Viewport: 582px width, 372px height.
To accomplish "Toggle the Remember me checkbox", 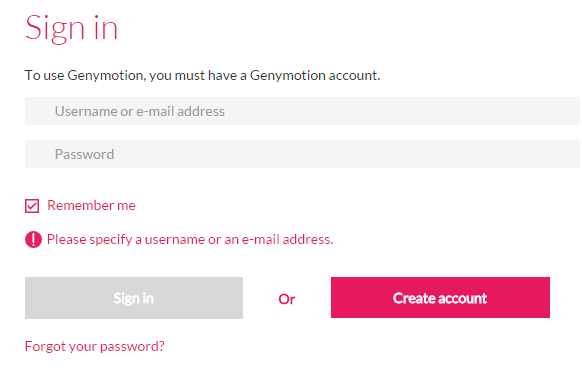I will coord(32,206).
